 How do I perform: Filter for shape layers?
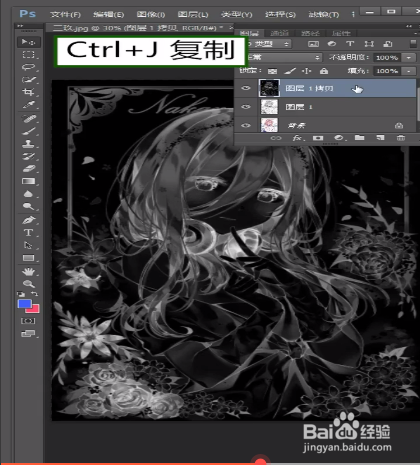tap(369, 44)
